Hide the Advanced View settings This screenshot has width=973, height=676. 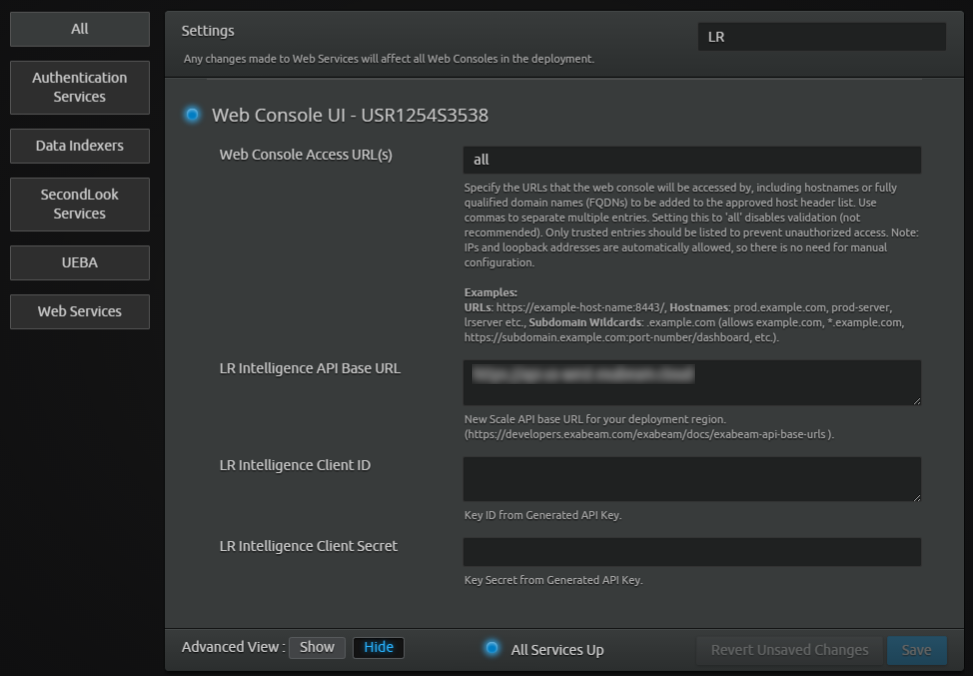[x=378, y=647]
